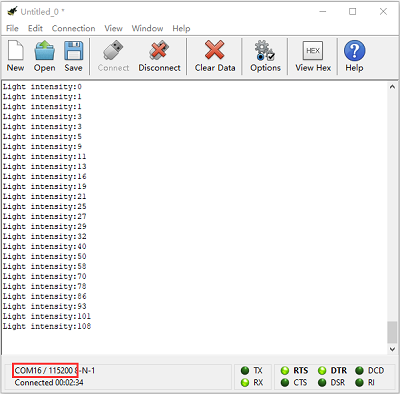Click the line "Light intensity:70"

pyautogui.click(x=45, y=276)
